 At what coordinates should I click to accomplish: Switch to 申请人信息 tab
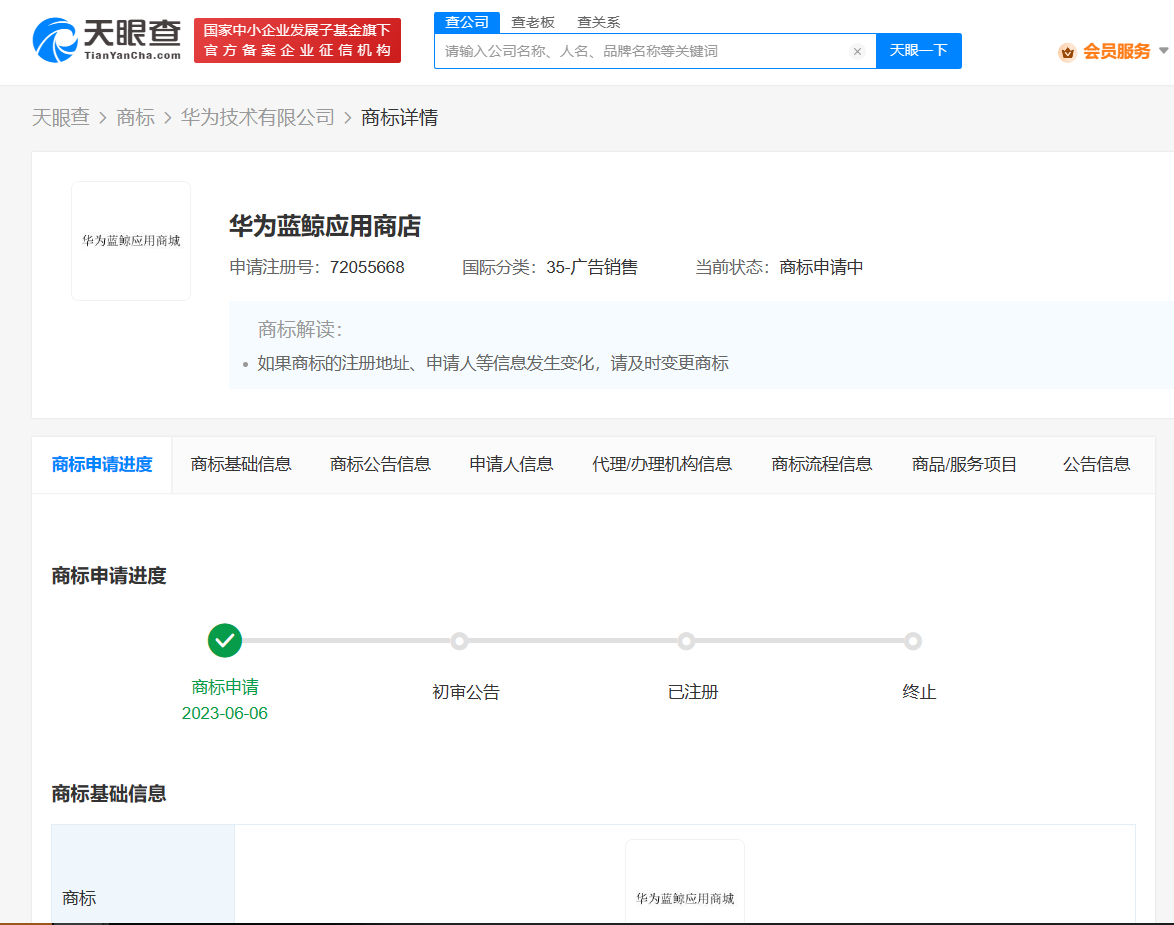tap(511, 464)
